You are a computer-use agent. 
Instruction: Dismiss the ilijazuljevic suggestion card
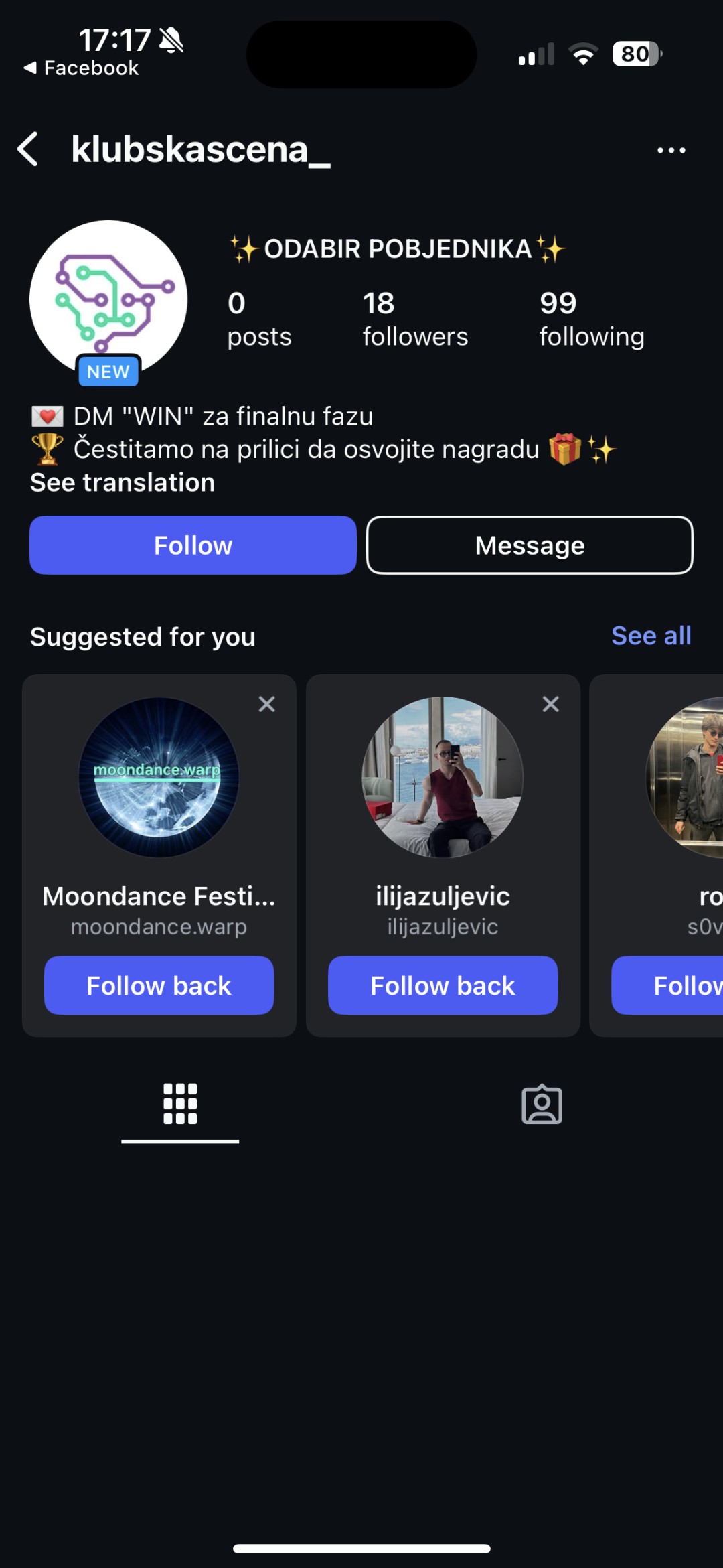[x=550, y=704]
